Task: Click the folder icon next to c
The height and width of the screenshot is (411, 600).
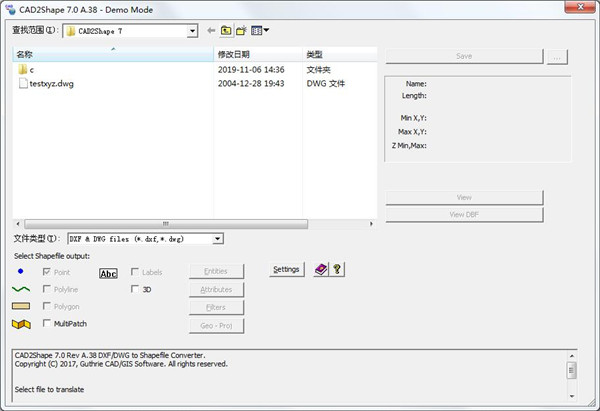Action: (x=23, y=70)
